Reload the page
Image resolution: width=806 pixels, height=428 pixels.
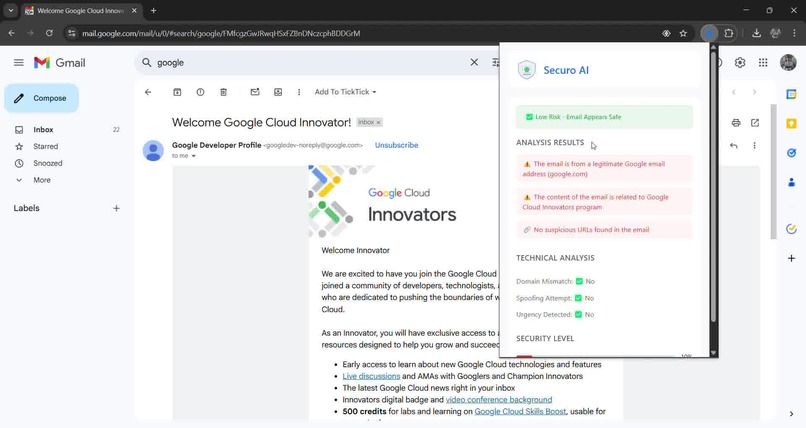[49, 33]
